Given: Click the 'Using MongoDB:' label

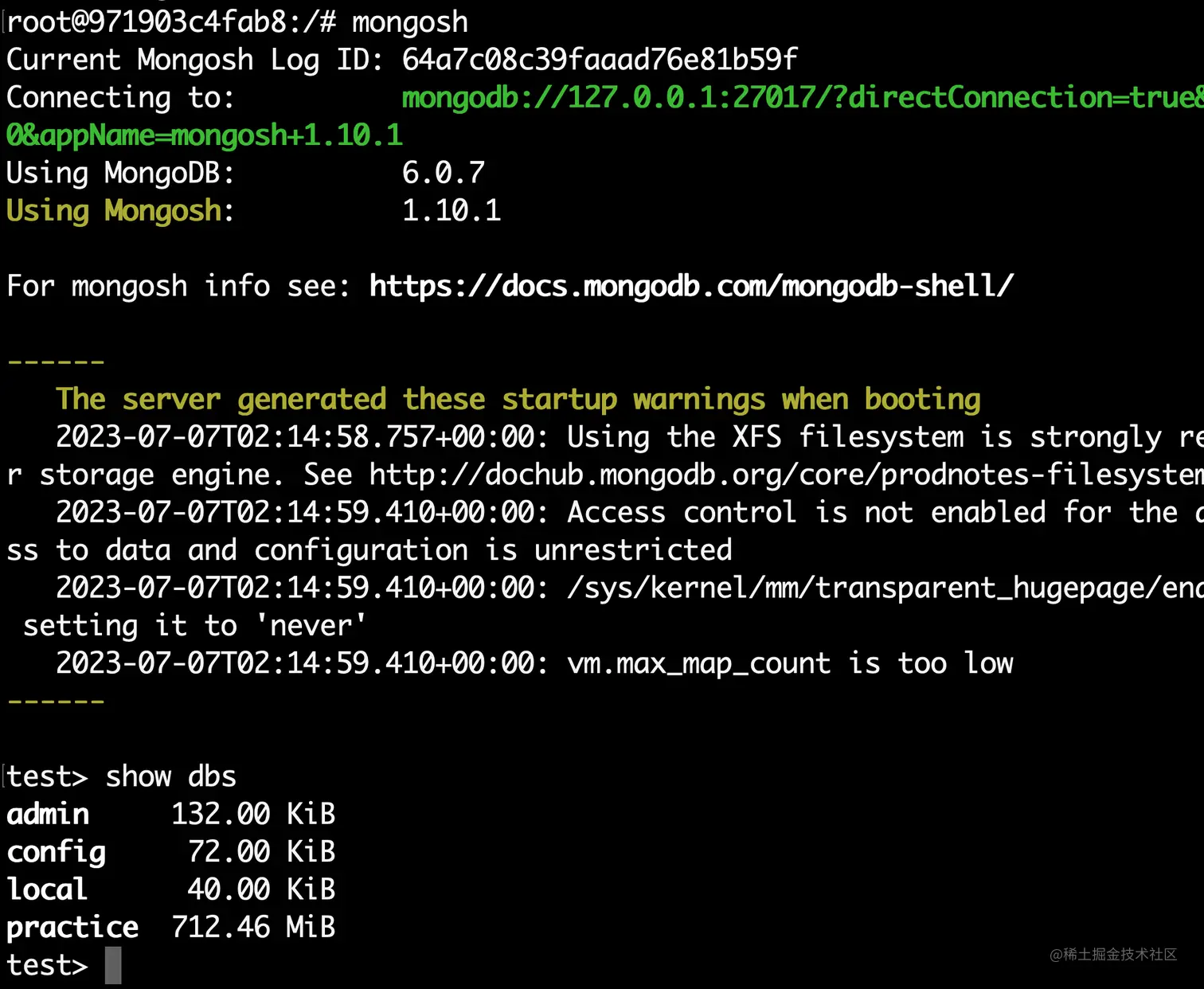Looking at the screenshot, I should tap(120, 174).
